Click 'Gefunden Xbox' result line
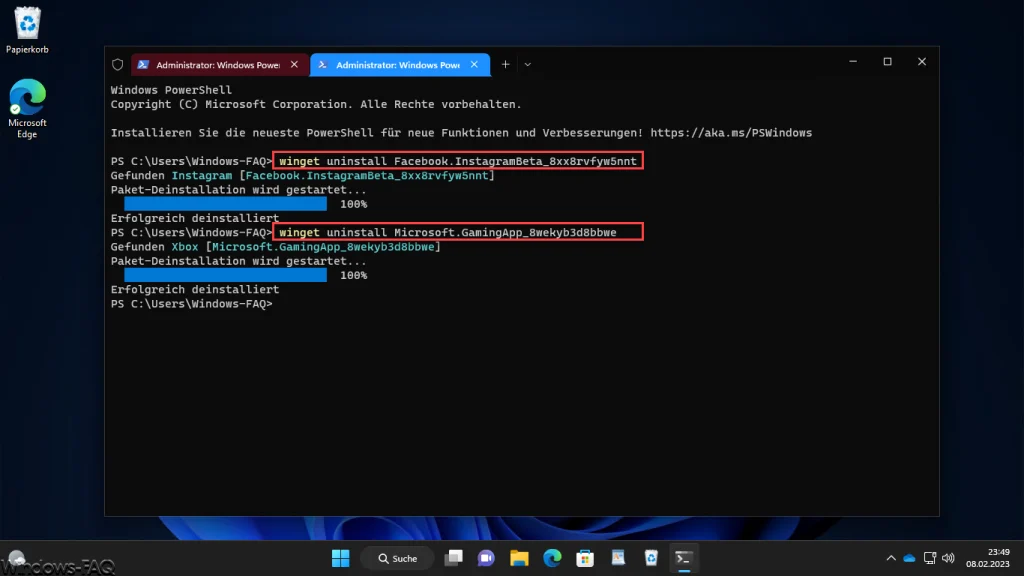The height and width of the screenshot is (576, 1024). (276, 247)
